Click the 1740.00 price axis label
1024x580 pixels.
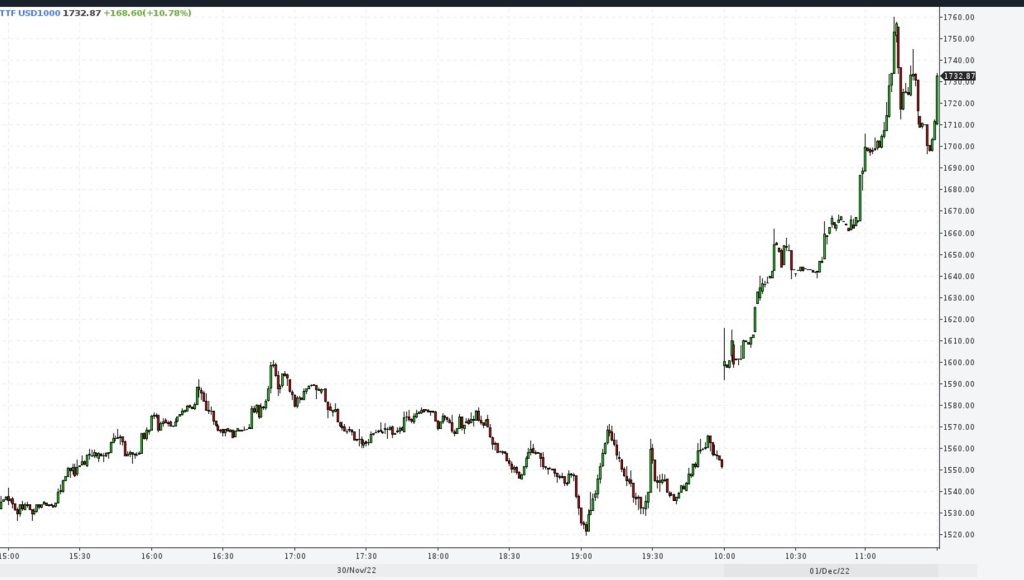(x=959, y=61)
